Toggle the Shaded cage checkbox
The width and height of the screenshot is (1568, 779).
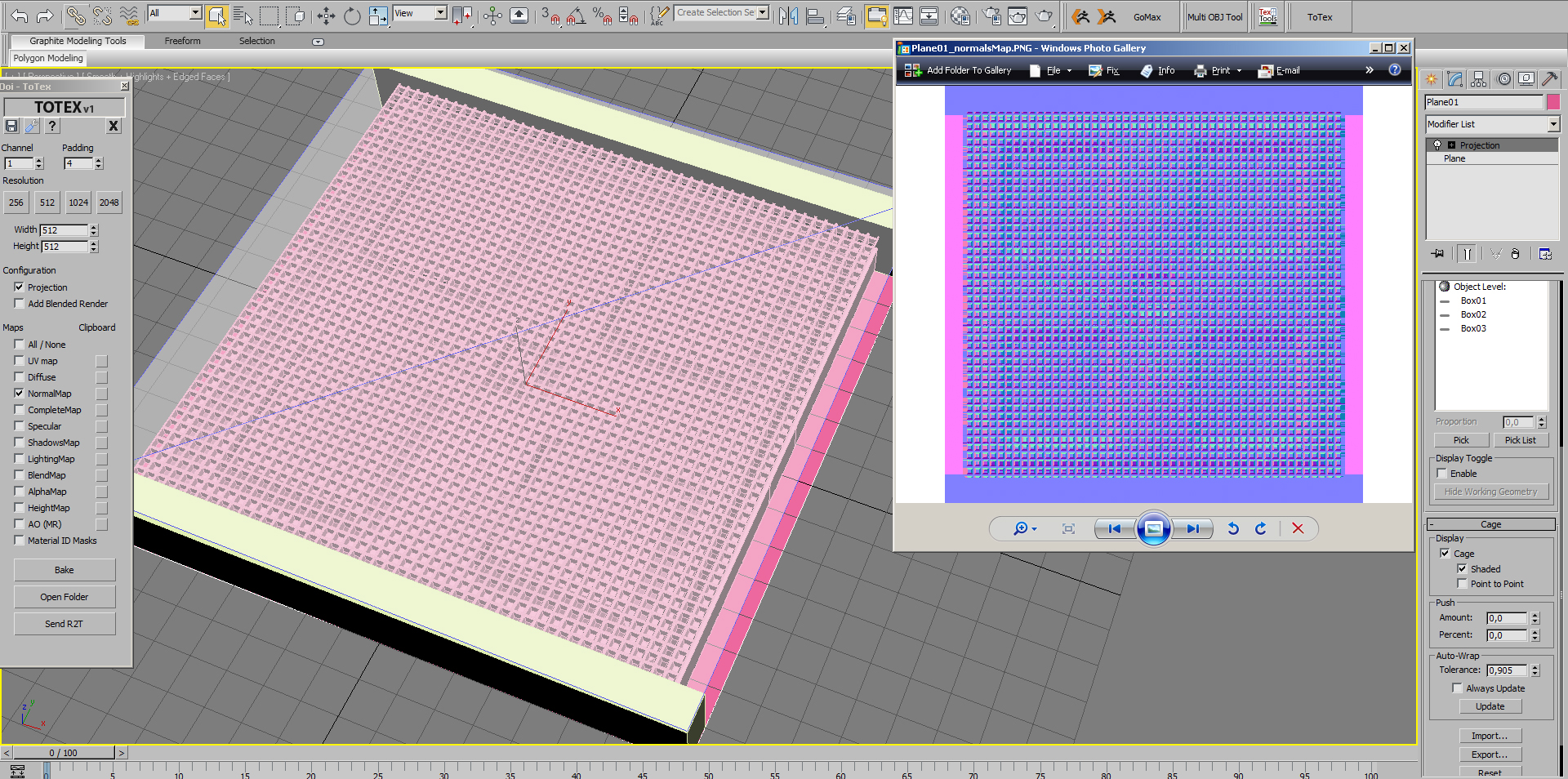coord(1462,569)
